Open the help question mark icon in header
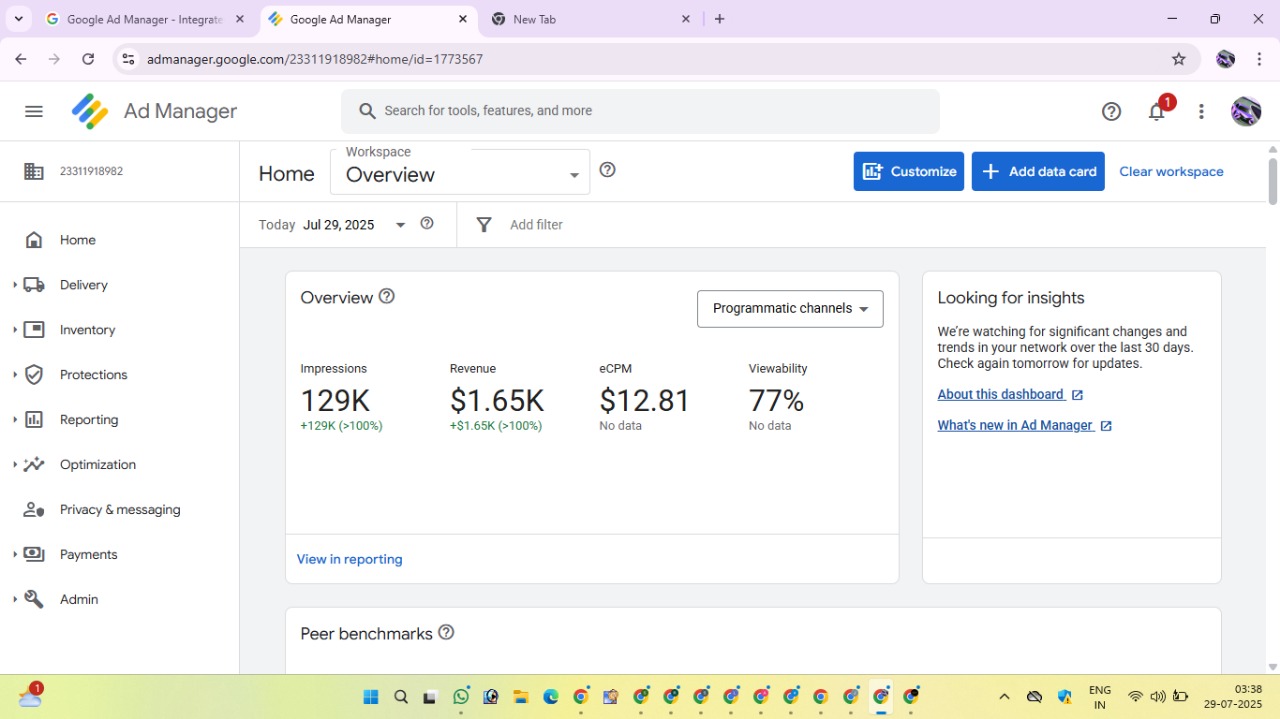 1111,112
